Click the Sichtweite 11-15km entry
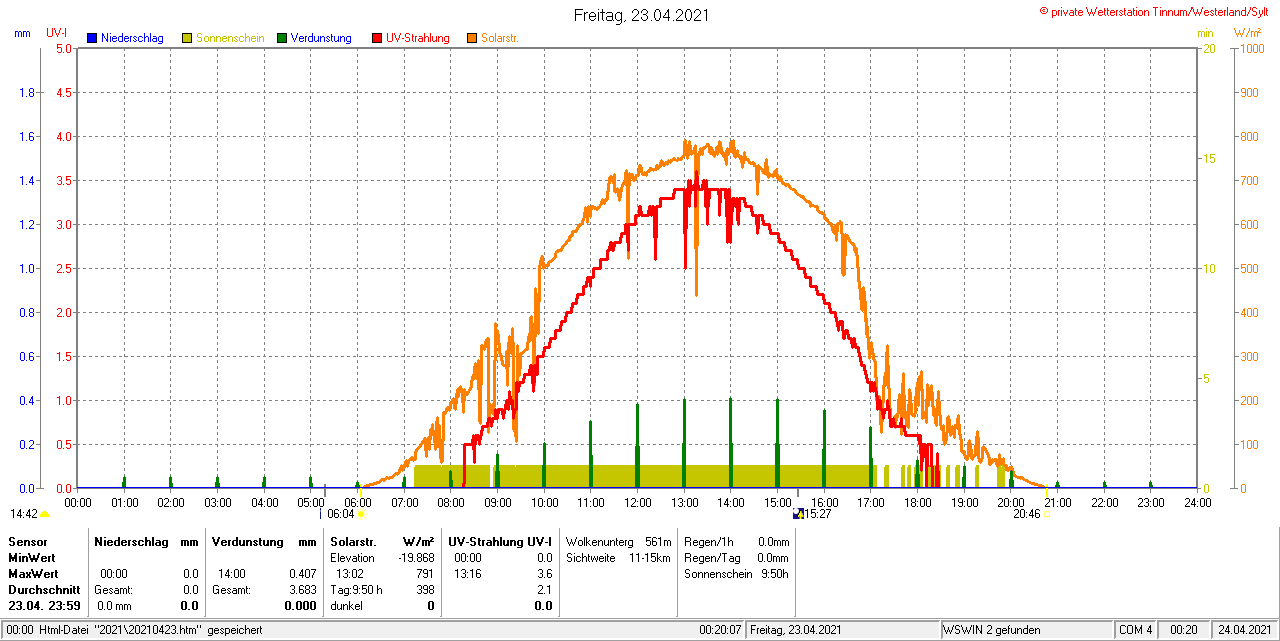1280x641 pixels. click(618, 557)
